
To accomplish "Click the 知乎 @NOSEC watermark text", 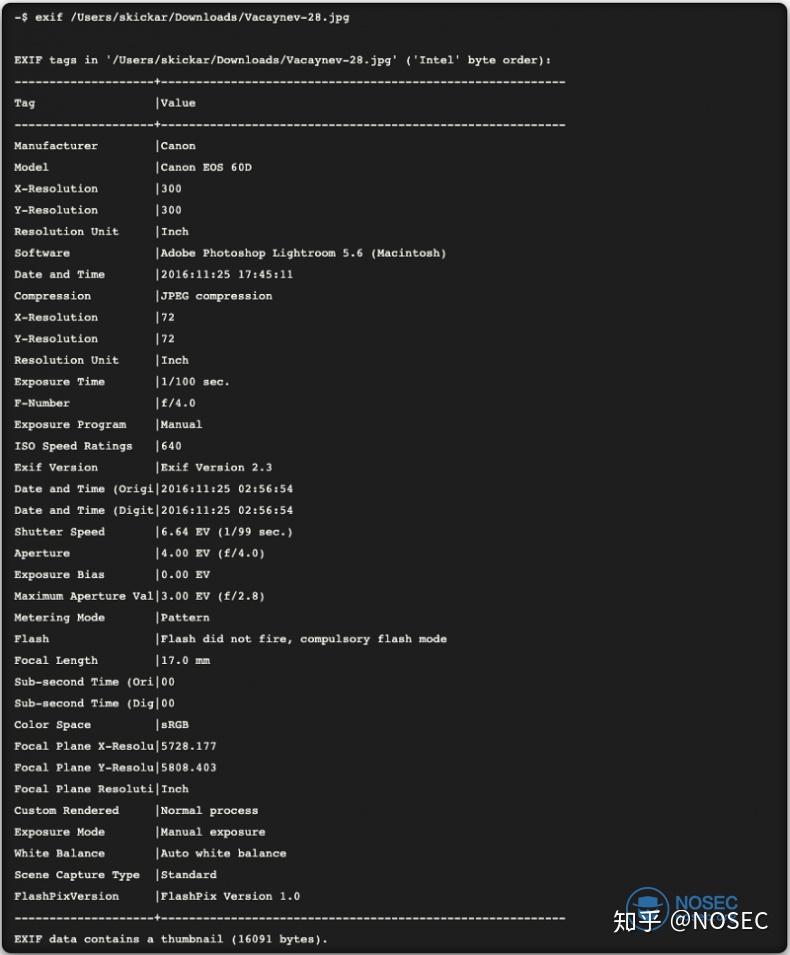I will click(690, 921).
